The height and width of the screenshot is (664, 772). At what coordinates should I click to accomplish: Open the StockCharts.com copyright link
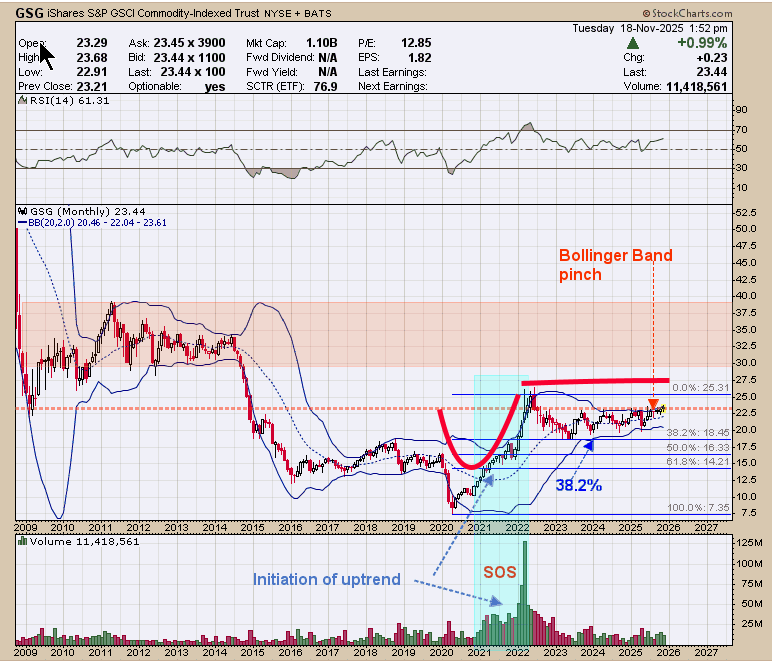(x=687, y=13)
